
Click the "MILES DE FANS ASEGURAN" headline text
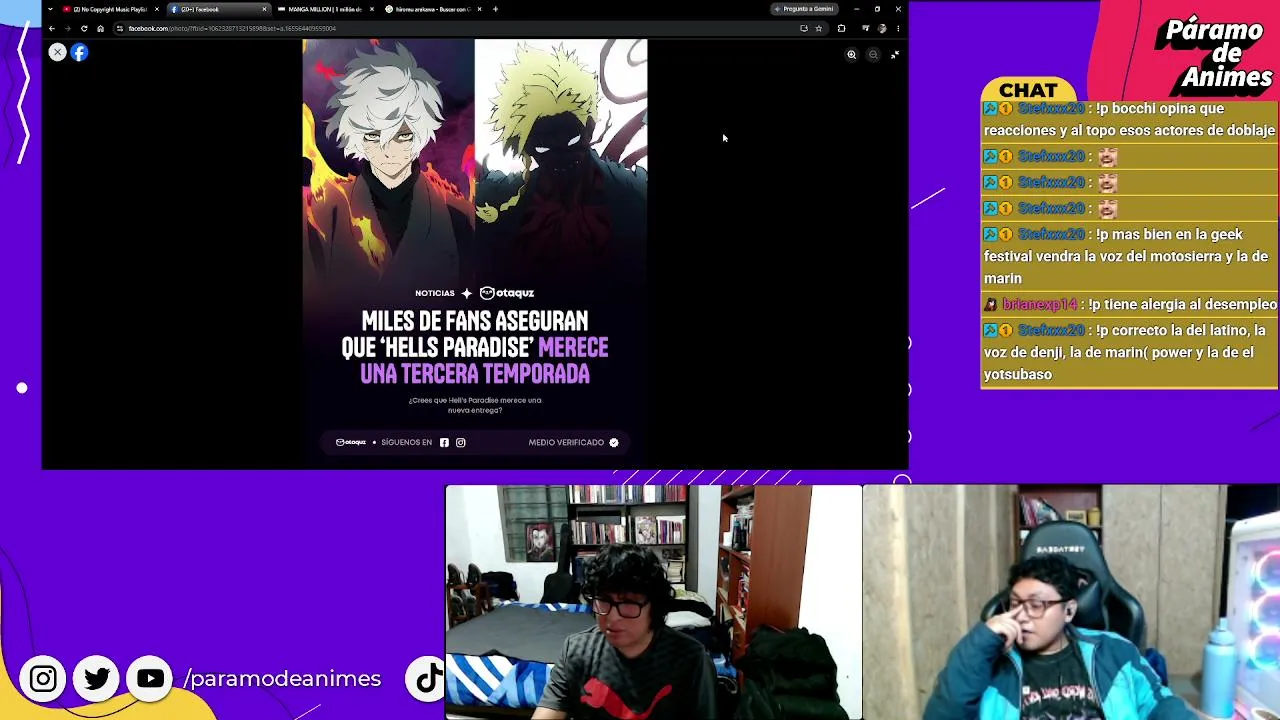475,321
